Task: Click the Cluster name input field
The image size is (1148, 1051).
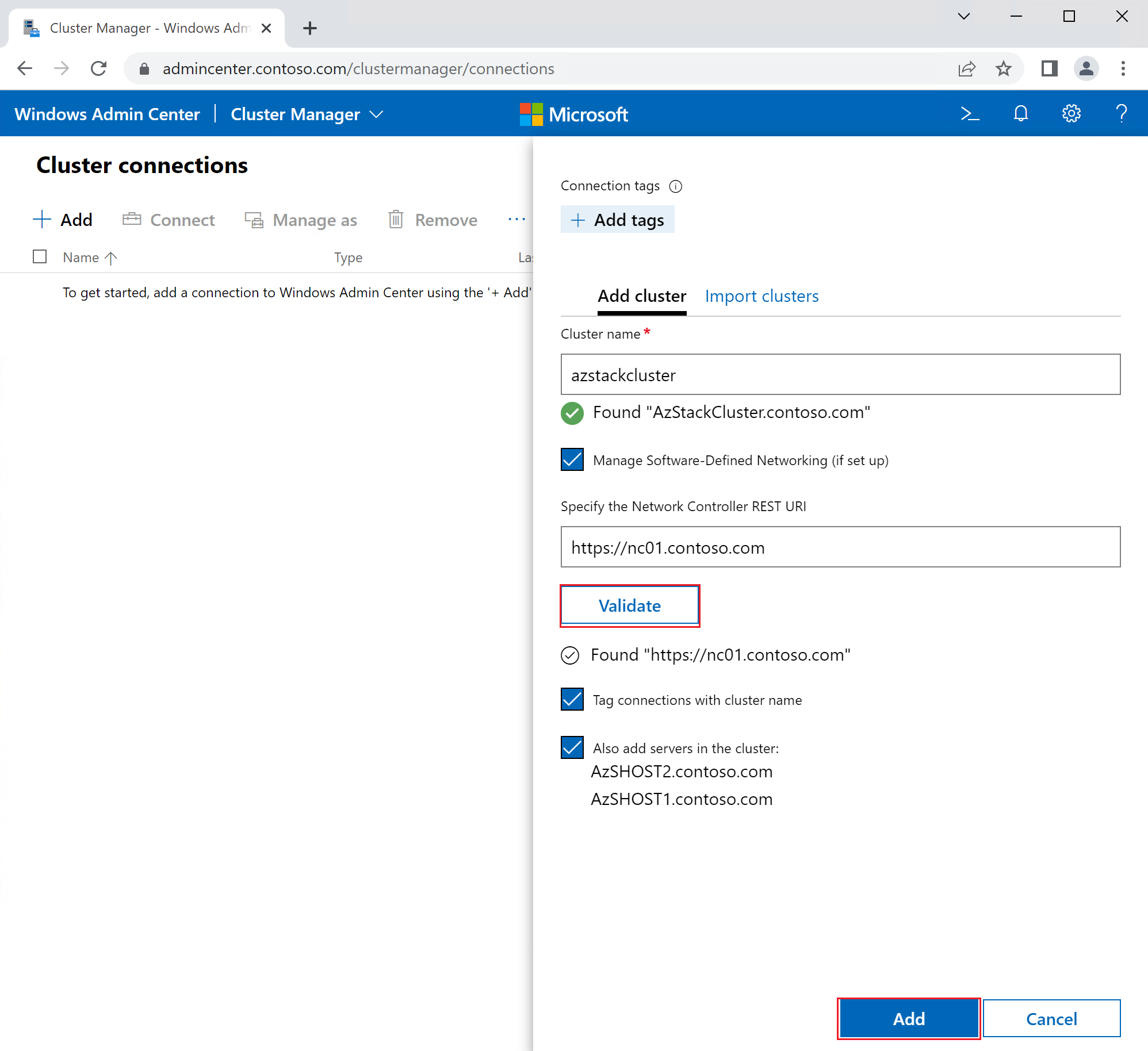Action: pos(840,374)
